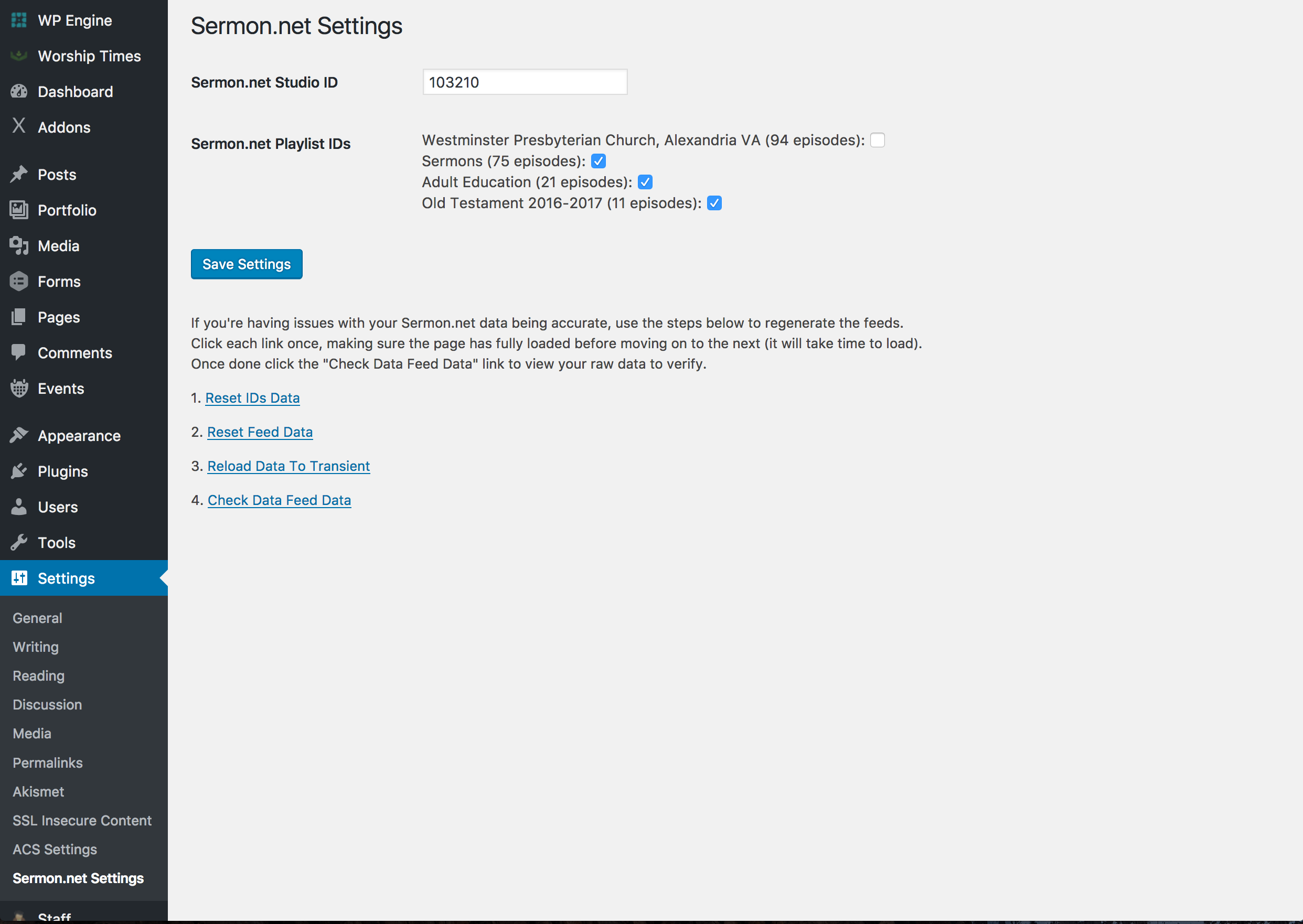Click the Pages icon in sidebar

pyautogui.click(x=19, y=317)
